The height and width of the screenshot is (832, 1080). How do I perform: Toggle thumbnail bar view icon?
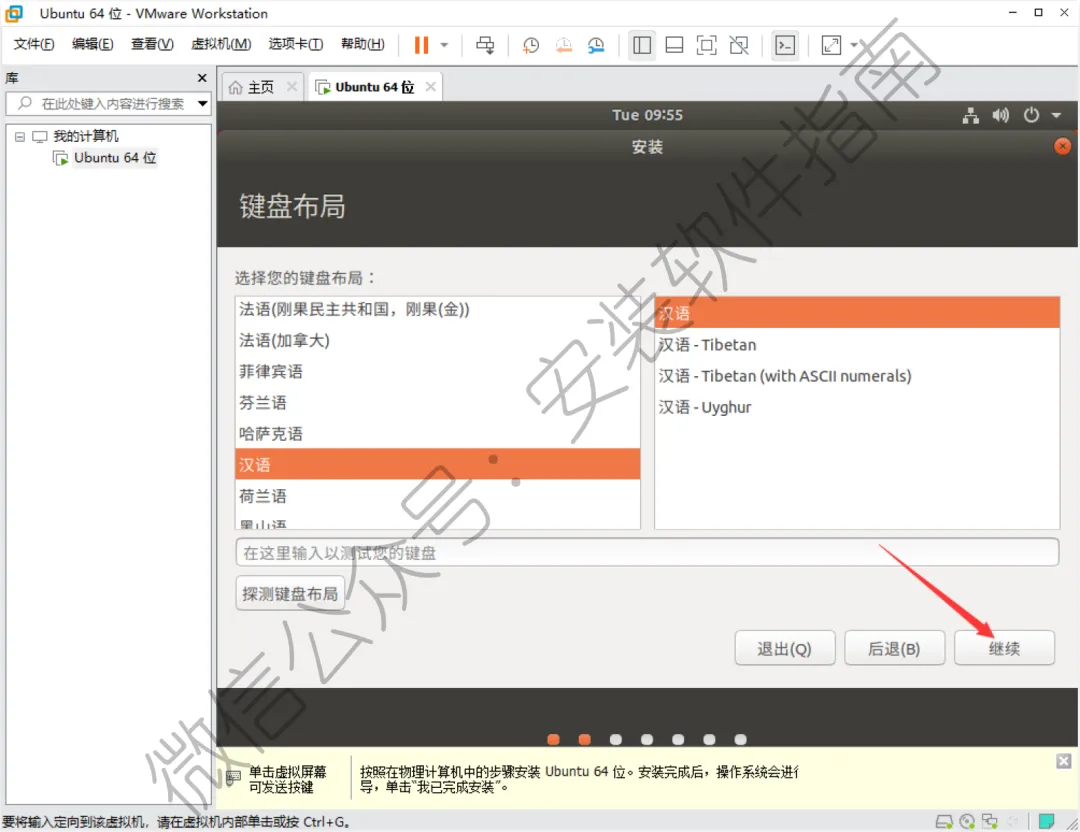pyautogui.click(x=674, y=45)
